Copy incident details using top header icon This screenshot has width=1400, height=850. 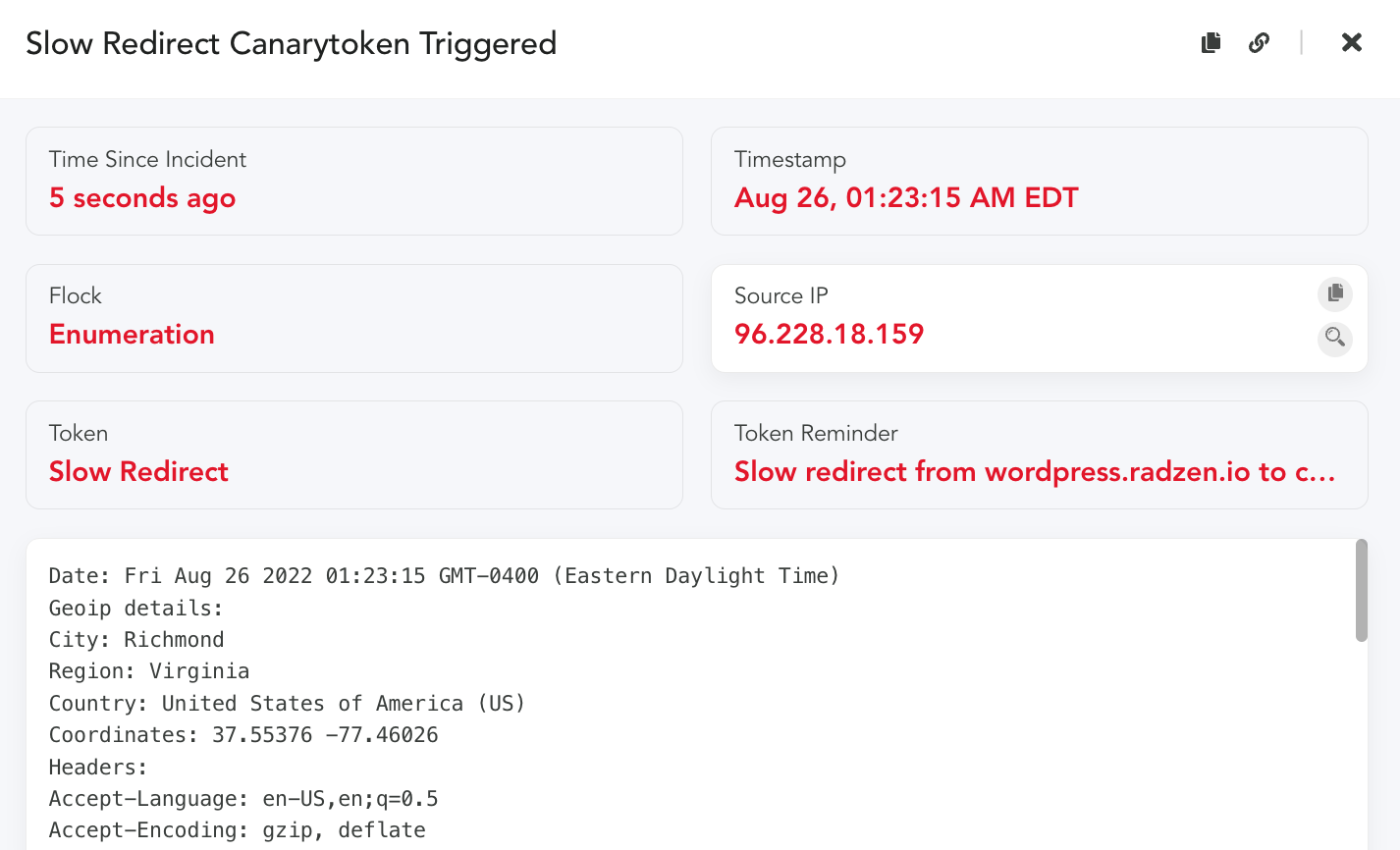coord(1212,42)
